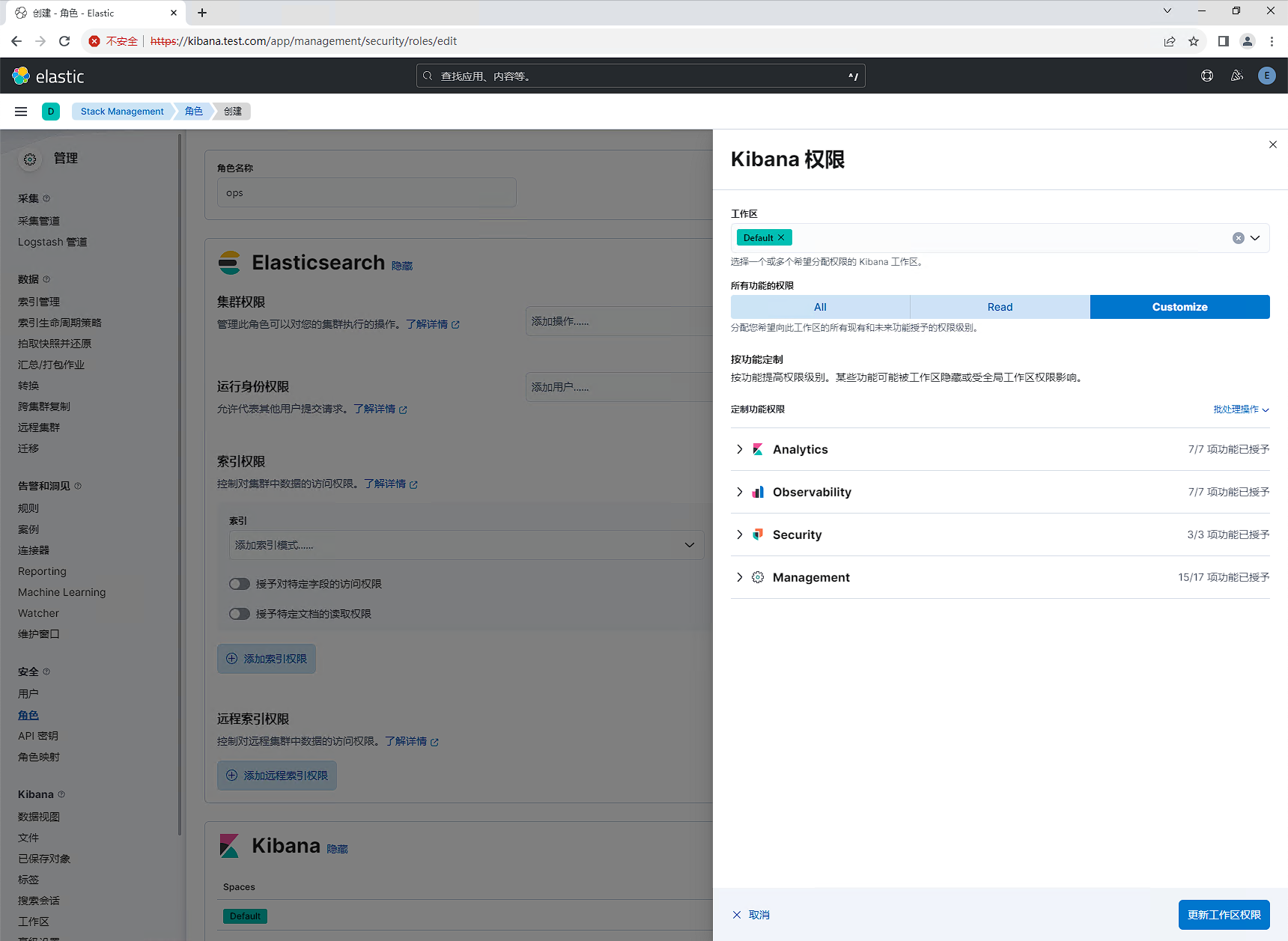Click Stack Management breadcrumb
Screen dimensions: 1288x941
(x=122, y=112)
